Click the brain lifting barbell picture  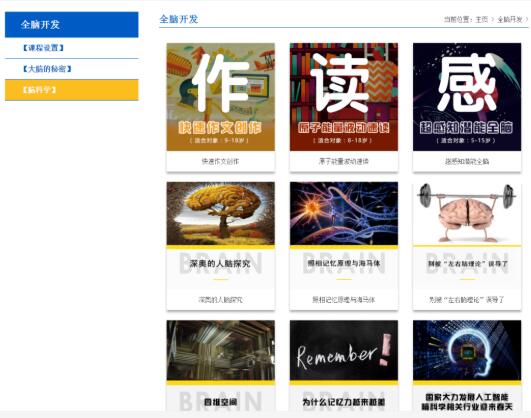coord(467,213)
